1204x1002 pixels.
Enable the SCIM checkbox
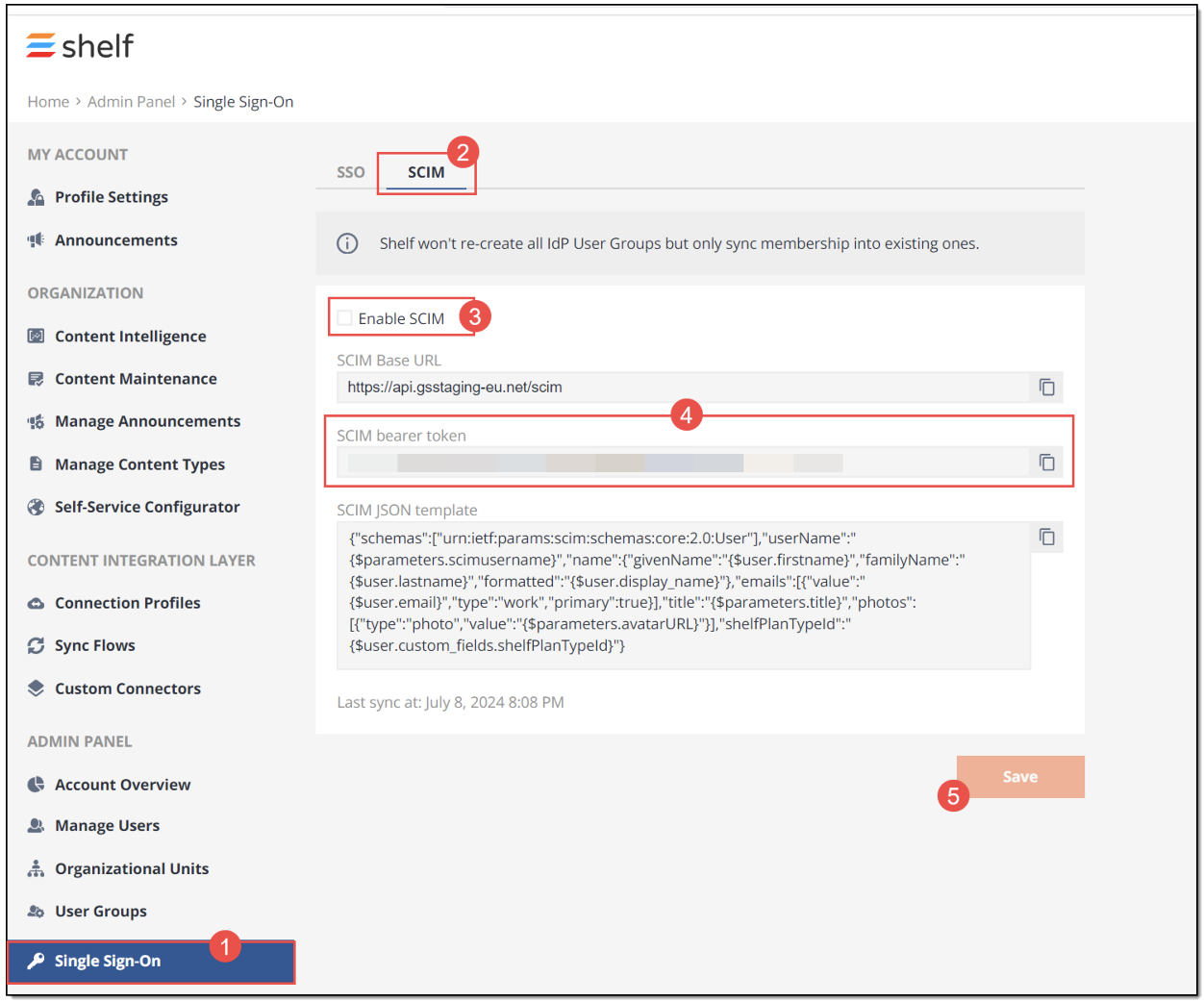pyautogui.click(x=344, y=317)
